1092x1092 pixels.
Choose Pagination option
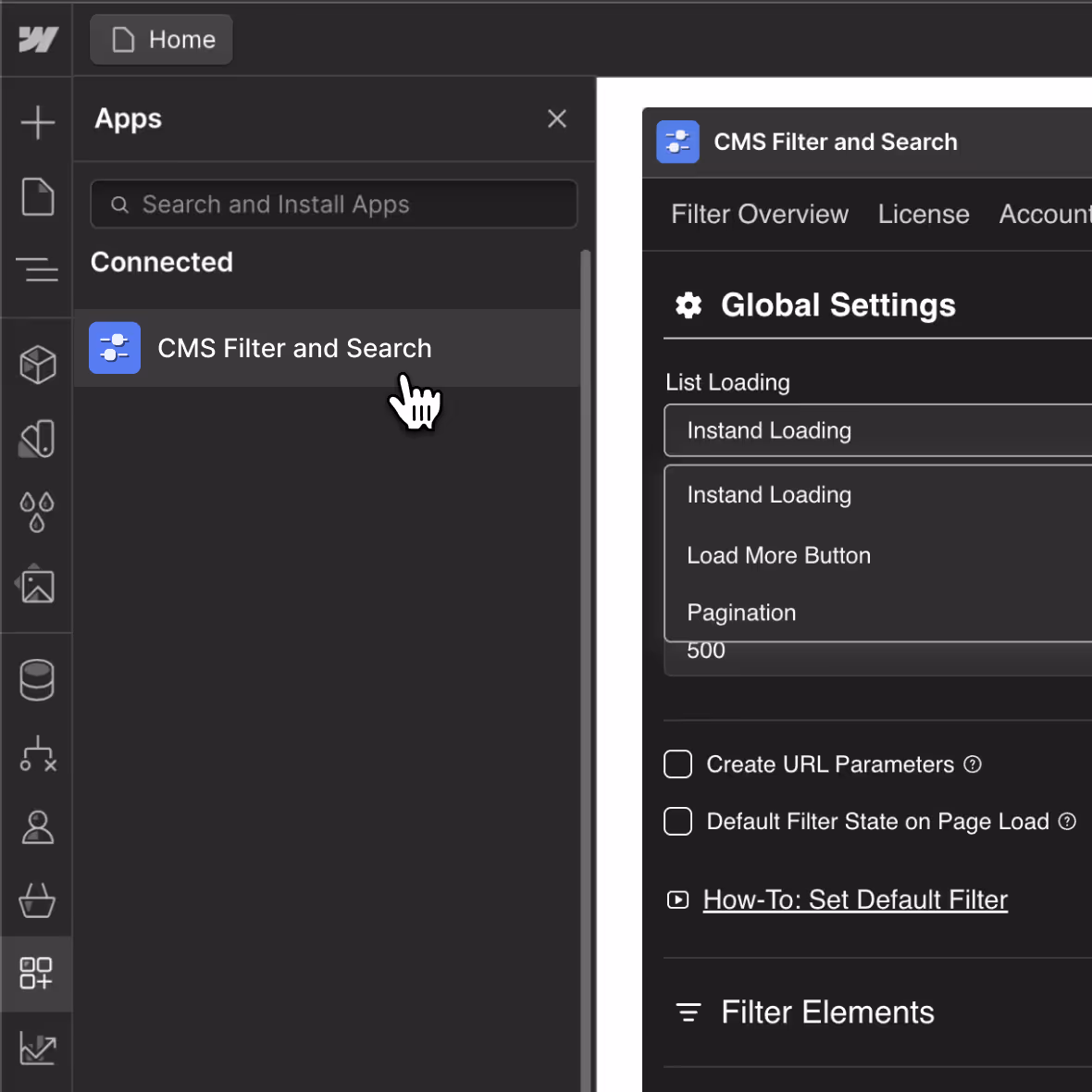(x=878, y=612)
